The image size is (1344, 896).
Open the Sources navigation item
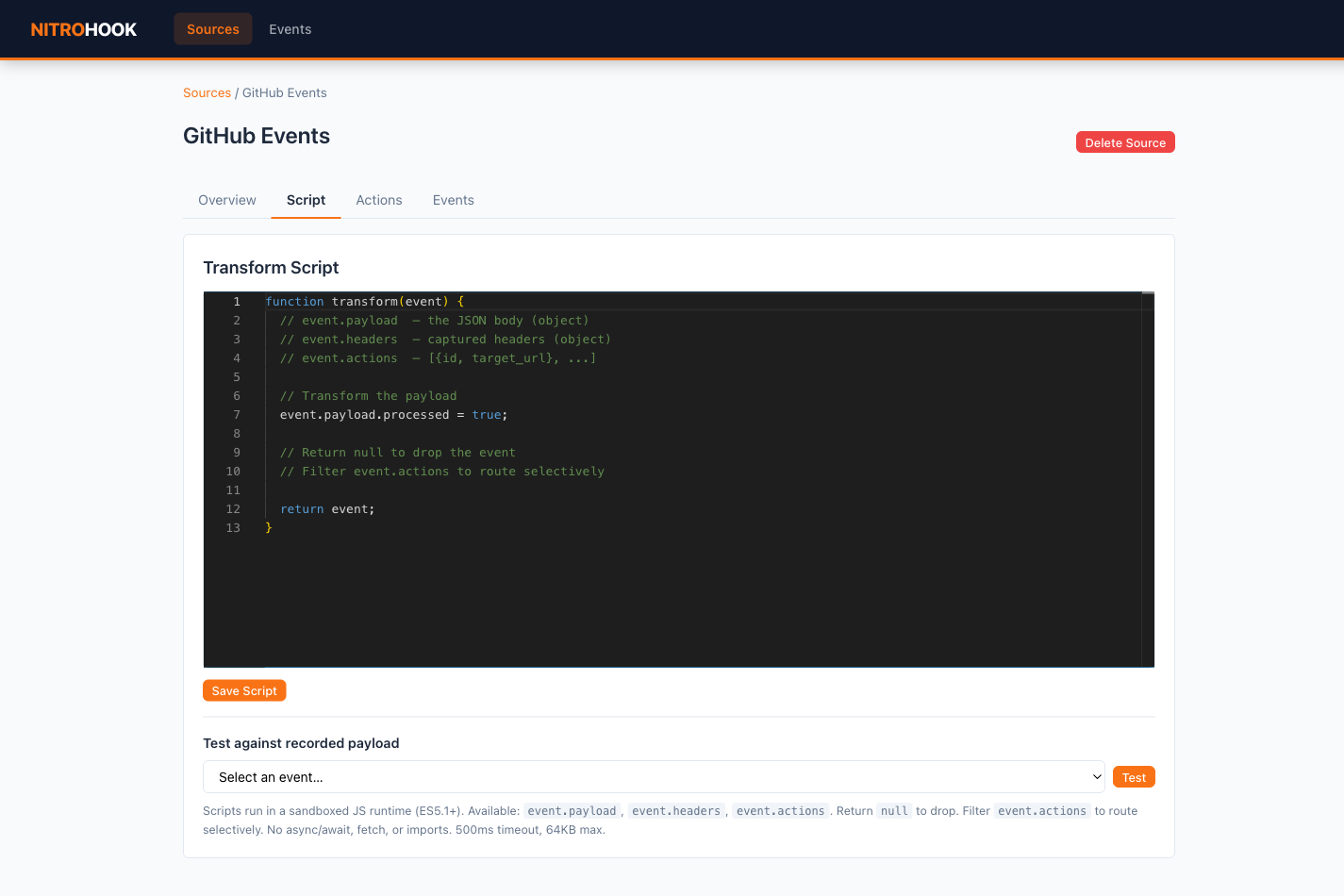[212, 29]
